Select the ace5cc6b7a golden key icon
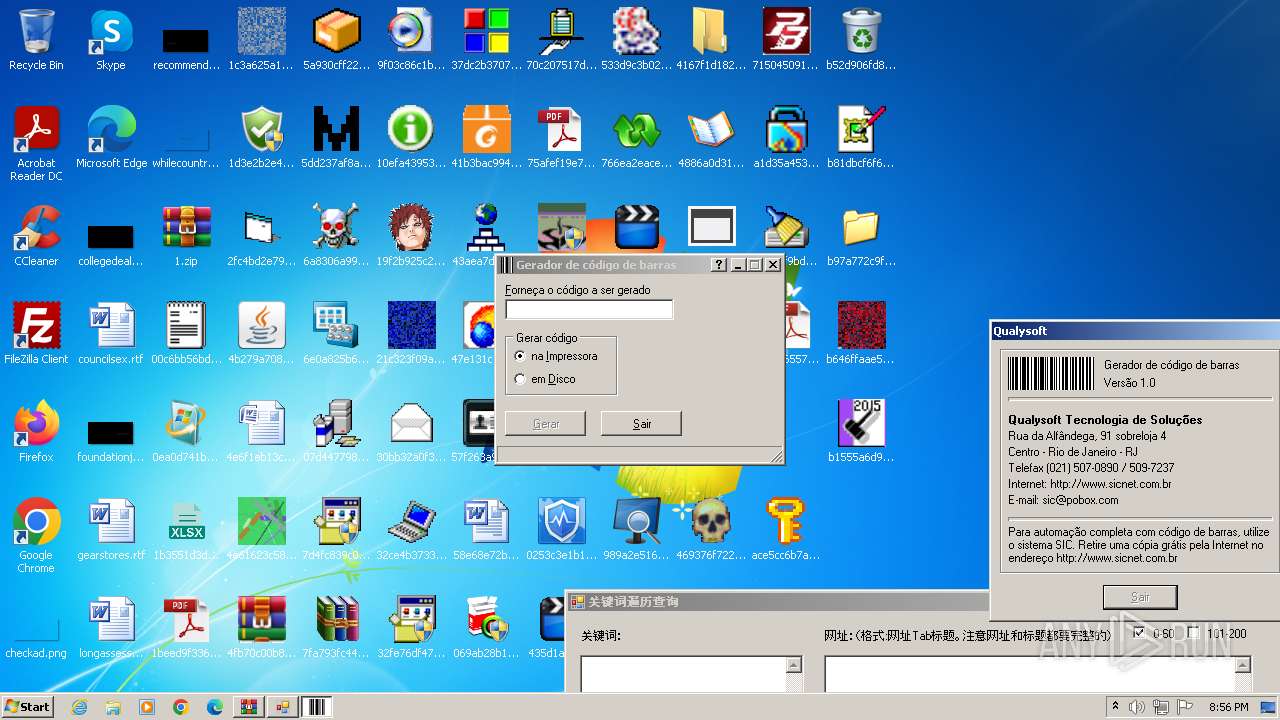1280x720 pixels. (x=786, y=530)
